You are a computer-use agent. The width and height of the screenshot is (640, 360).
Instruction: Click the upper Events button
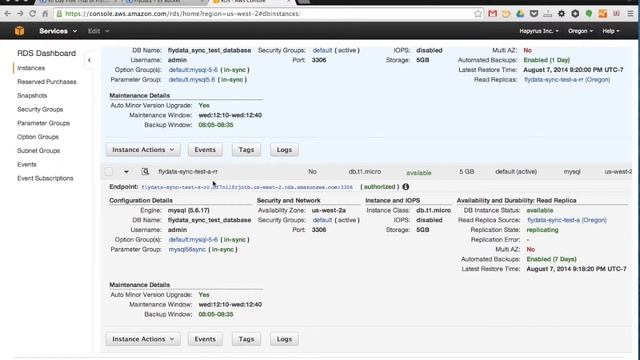205,150
